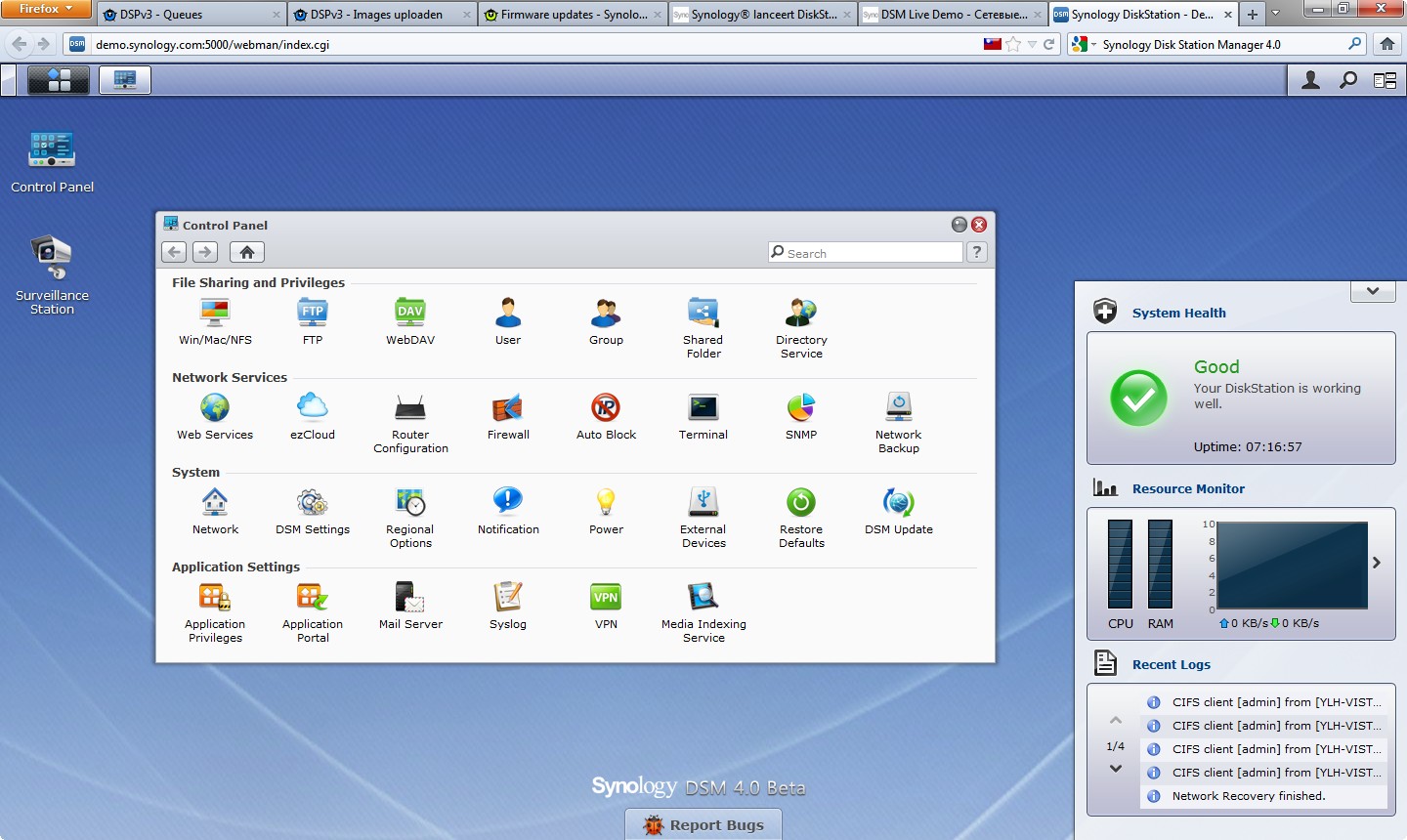
Task: Open the Network icon under System
Action: 215,511
